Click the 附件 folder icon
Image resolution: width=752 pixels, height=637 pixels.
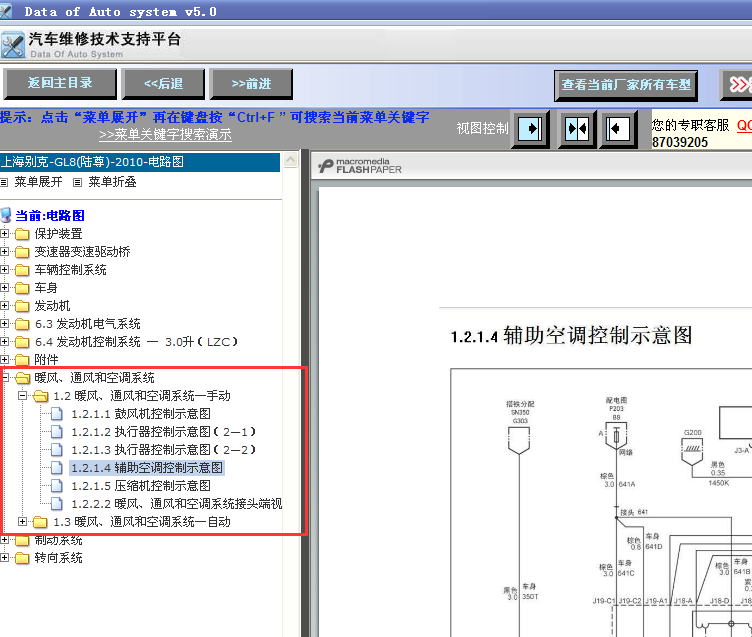(22, 360)
